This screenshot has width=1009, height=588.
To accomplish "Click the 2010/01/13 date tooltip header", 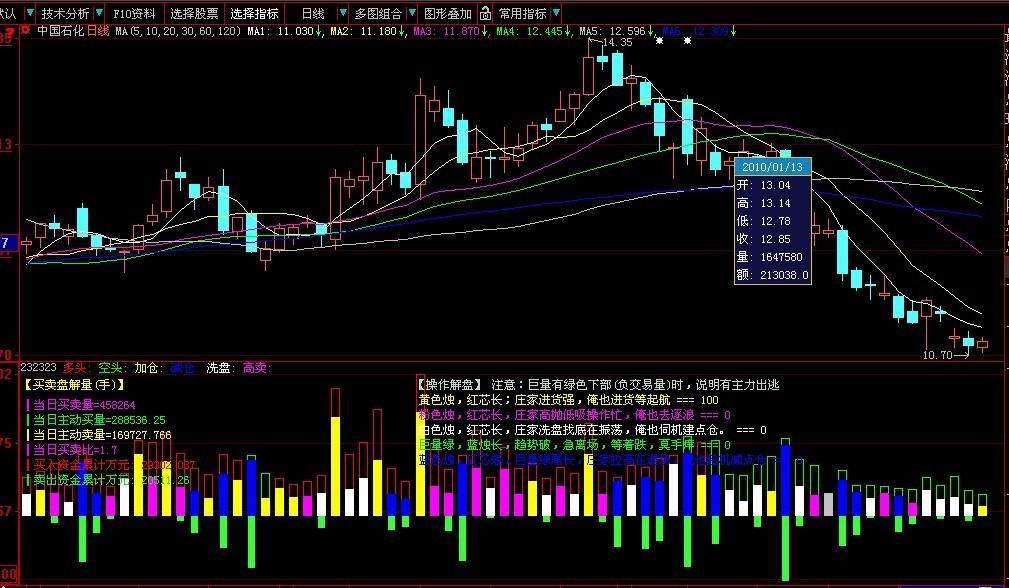I will [x=772, y=167].
